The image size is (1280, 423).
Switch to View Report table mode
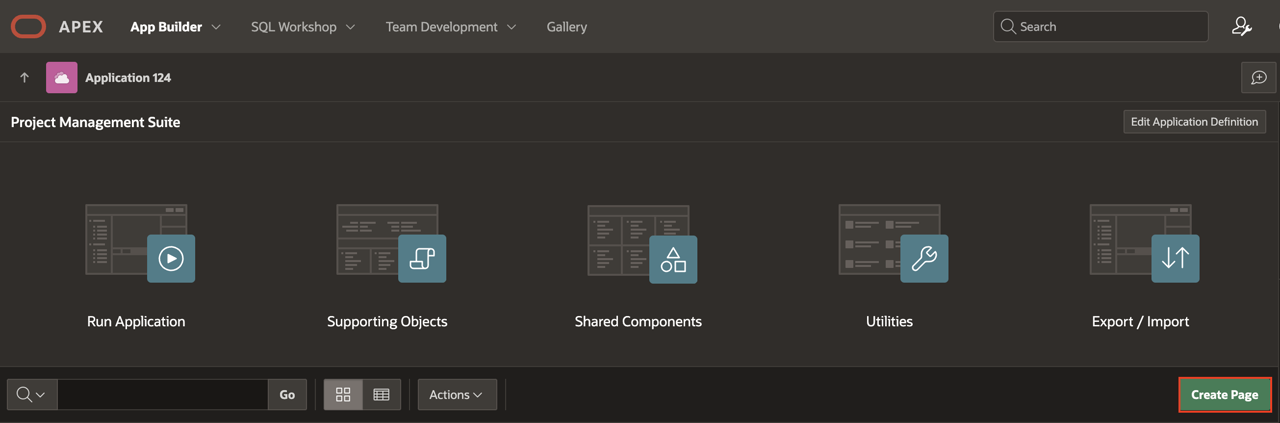click(381, 395)
